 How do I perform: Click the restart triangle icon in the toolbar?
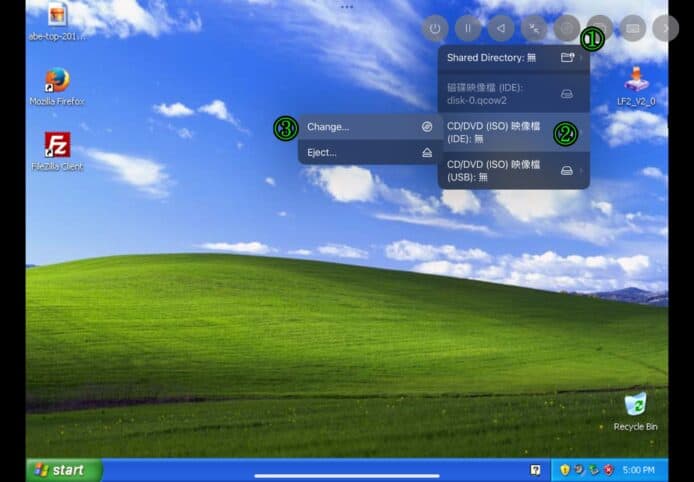[x=500, y=29]
